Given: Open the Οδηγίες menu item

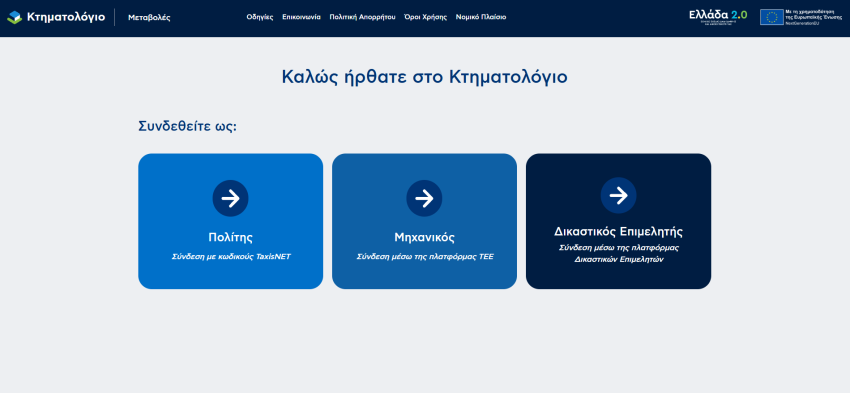Looking at the screenshot, I should [x=260, y=17].
